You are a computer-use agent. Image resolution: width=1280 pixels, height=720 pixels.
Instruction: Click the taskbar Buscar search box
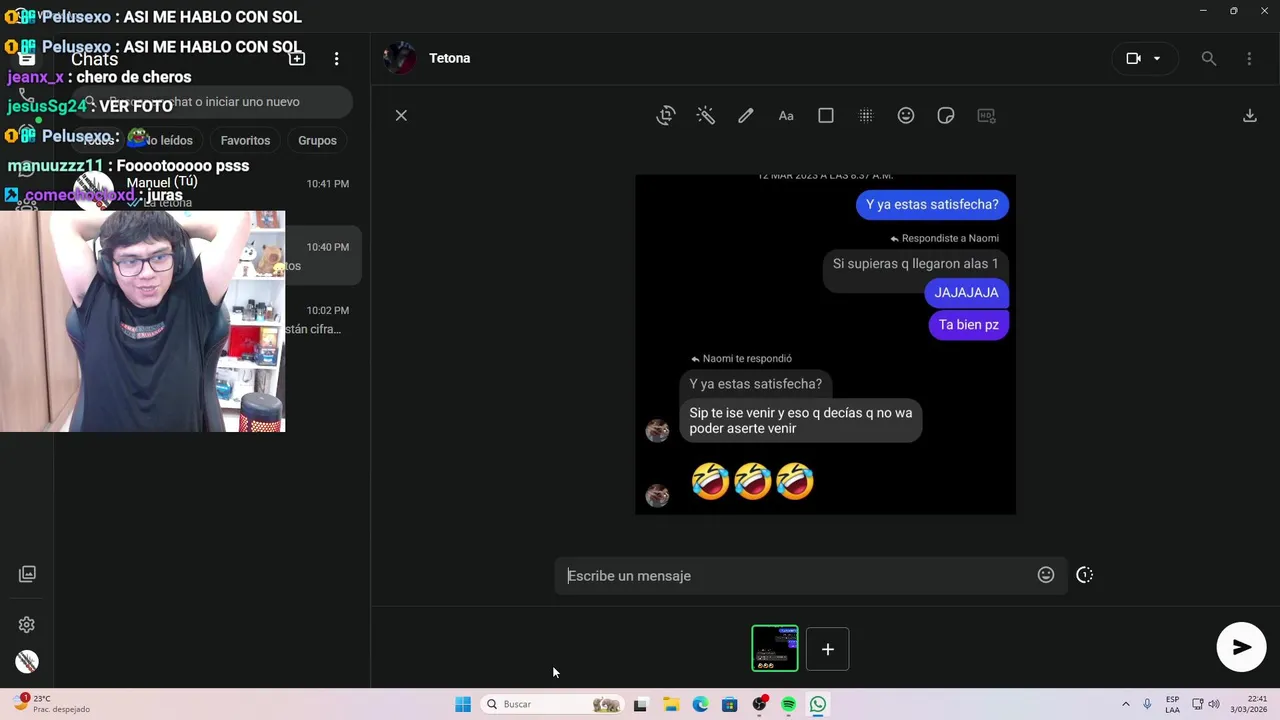(552, 704)
